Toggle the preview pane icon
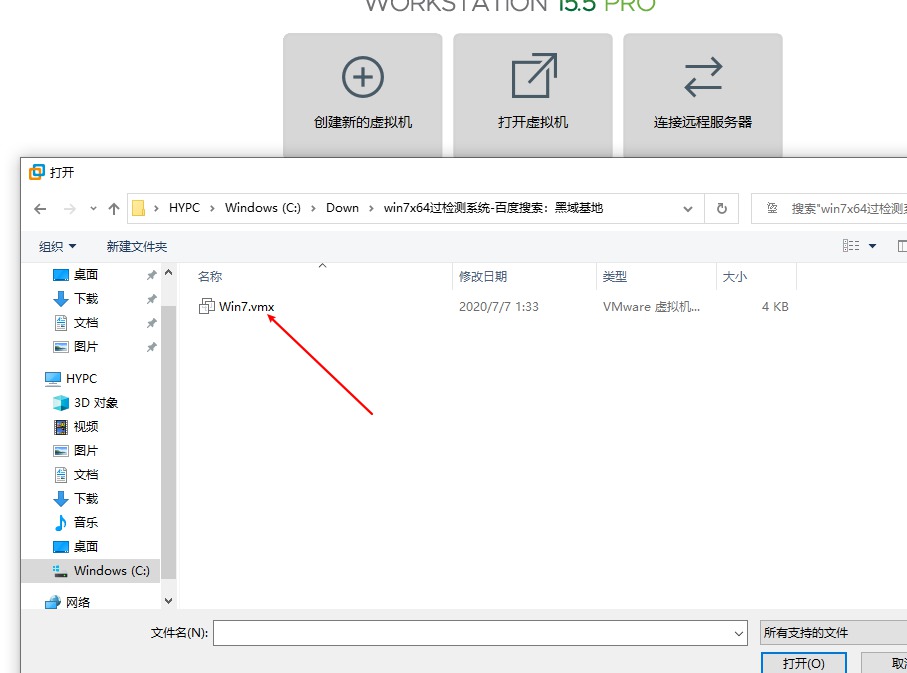 coord(902,246)
